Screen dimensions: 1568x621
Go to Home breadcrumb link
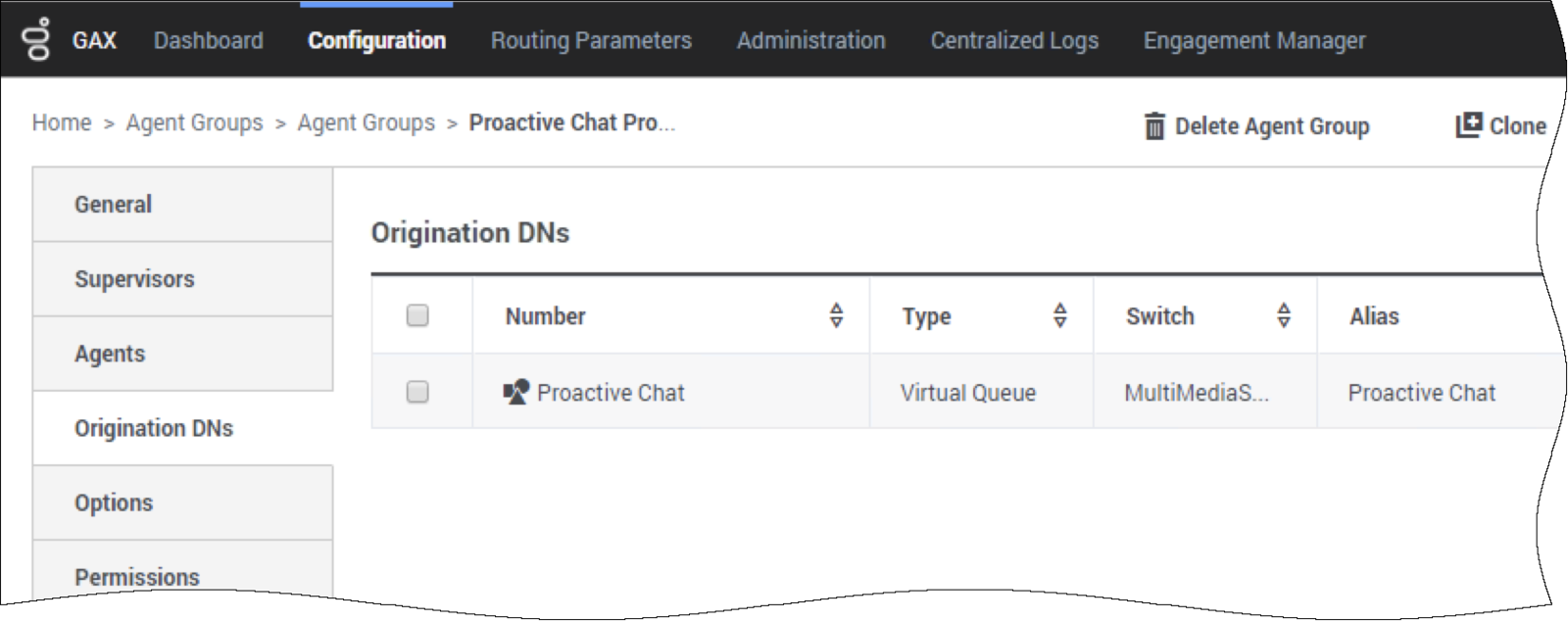[x=62, y=122]
